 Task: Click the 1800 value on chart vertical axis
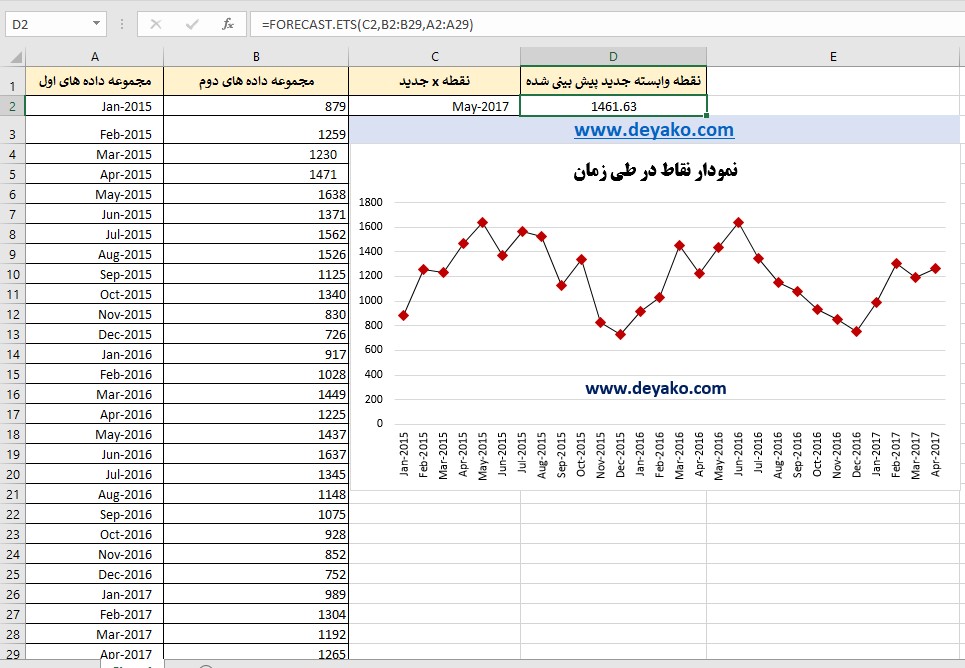(370, 202)
